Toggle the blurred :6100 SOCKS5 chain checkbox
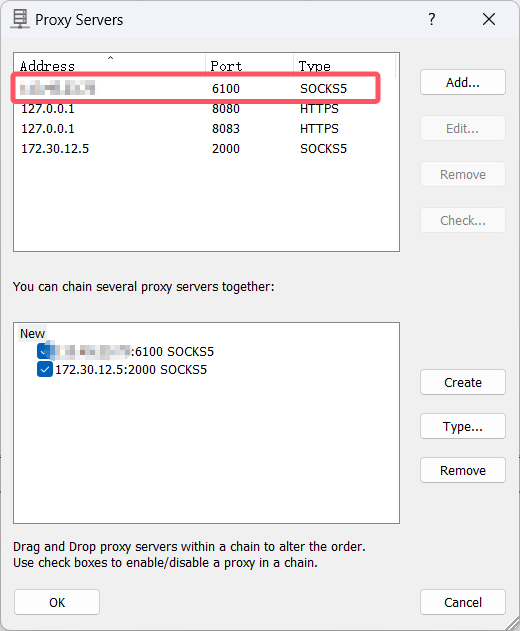This screenshot has height=631, width=520. point(43,351)
